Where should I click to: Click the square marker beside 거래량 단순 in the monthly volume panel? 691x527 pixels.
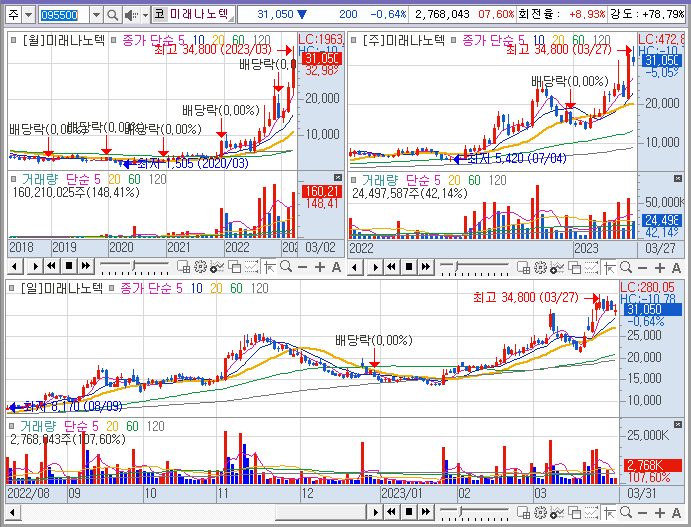pos(14,179)
